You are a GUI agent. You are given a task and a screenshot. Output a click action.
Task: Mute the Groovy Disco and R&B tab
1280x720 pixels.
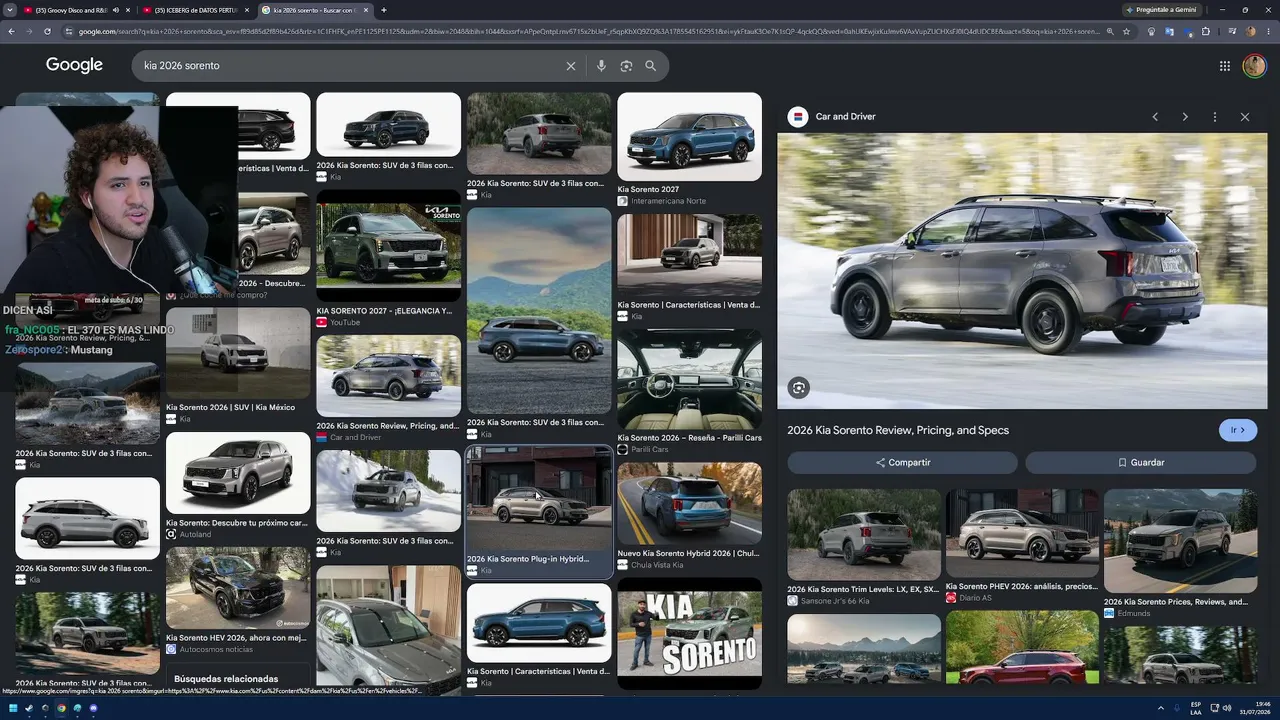click(116, 10)
